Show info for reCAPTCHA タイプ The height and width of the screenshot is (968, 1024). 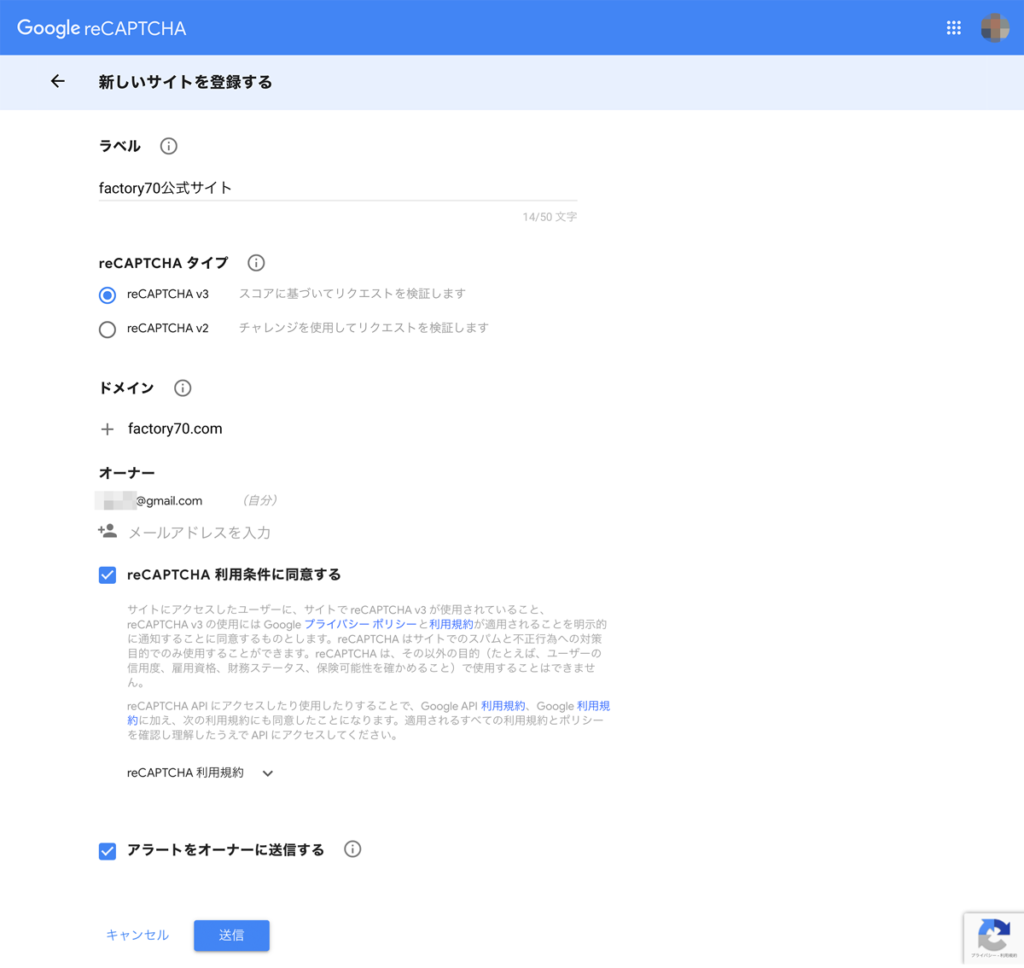tap(256, 263)
